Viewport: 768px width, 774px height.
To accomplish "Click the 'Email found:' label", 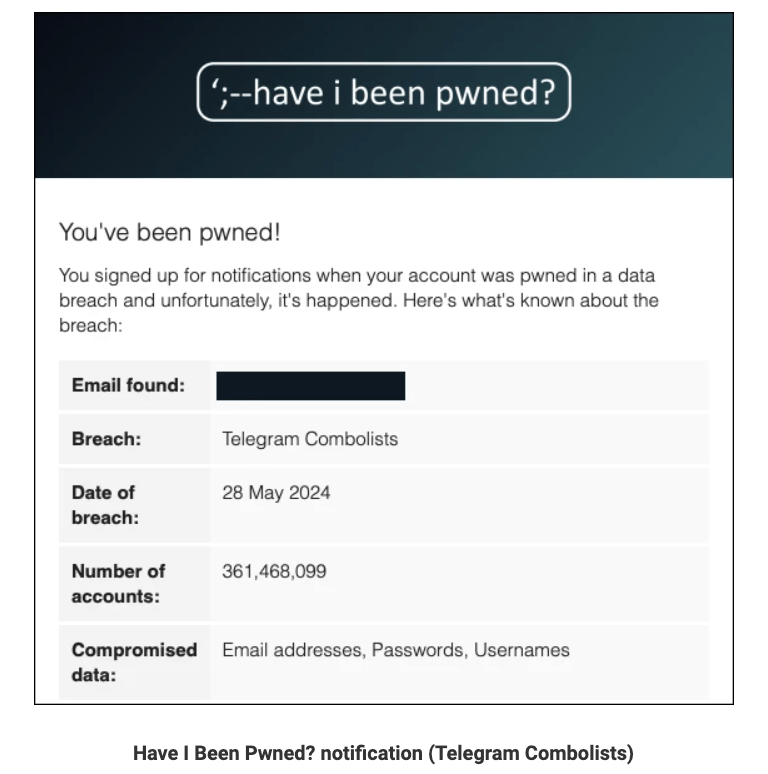I will click(128, 386).
